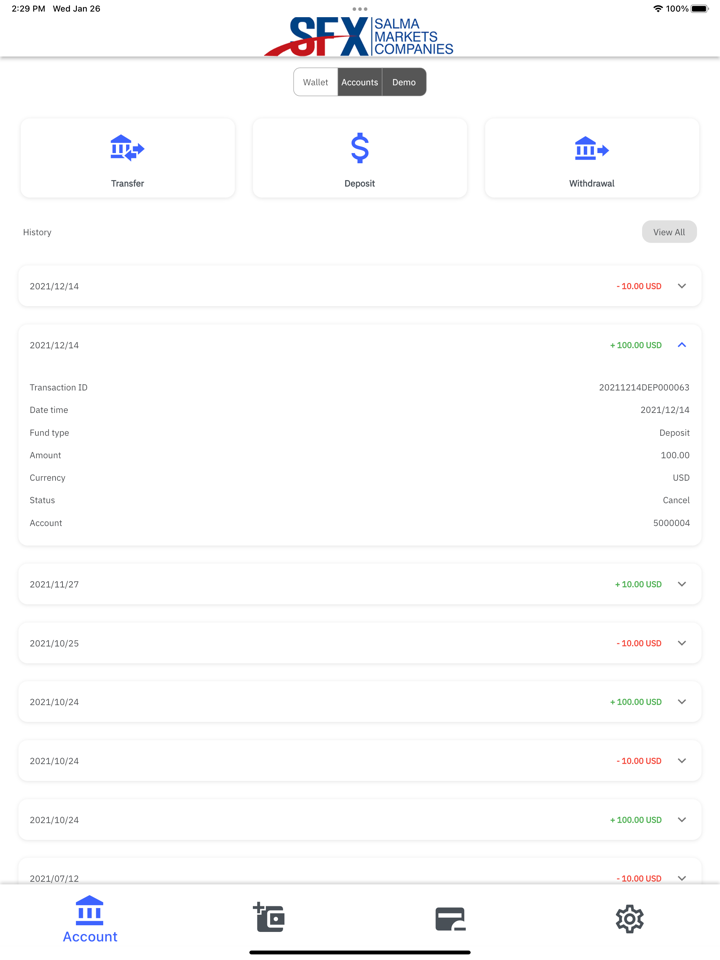Tap the Transfer bank icon
This screenshot has height=960, width=720.
pyautogui.click(x=127, y=149)
